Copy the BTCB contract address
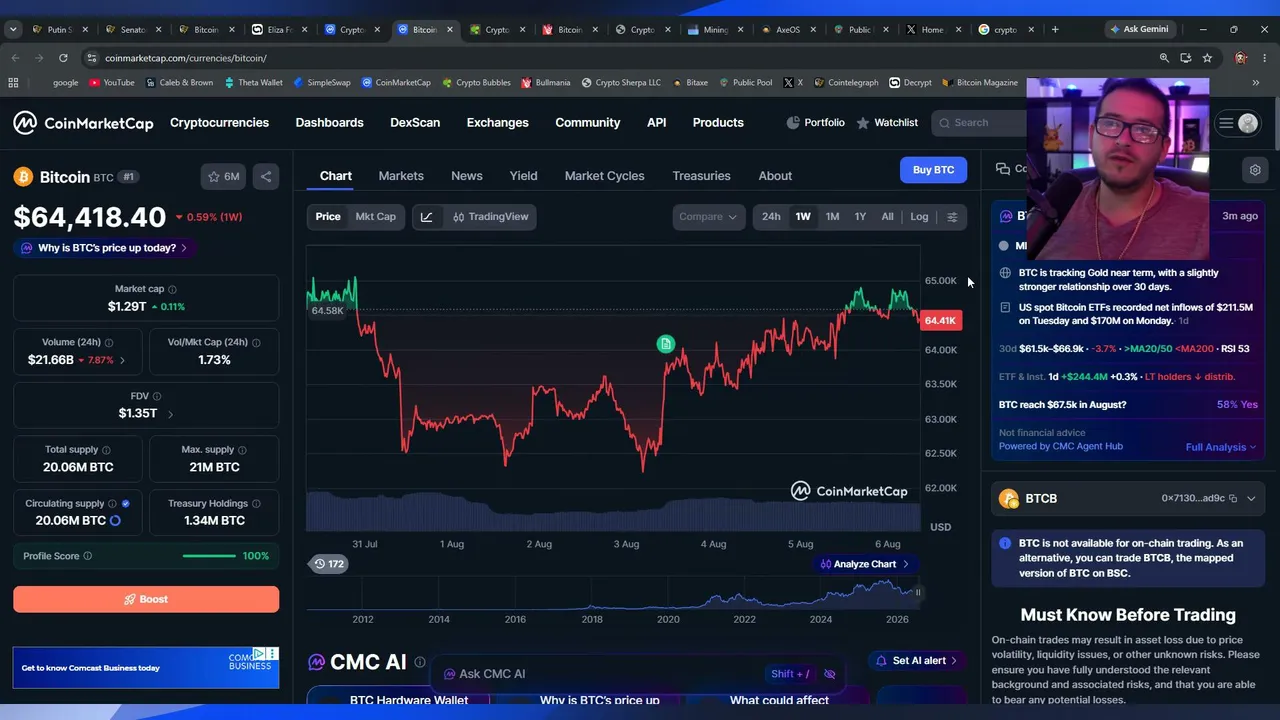This screenshot has width=1280, height=720. pos(1233,498)
